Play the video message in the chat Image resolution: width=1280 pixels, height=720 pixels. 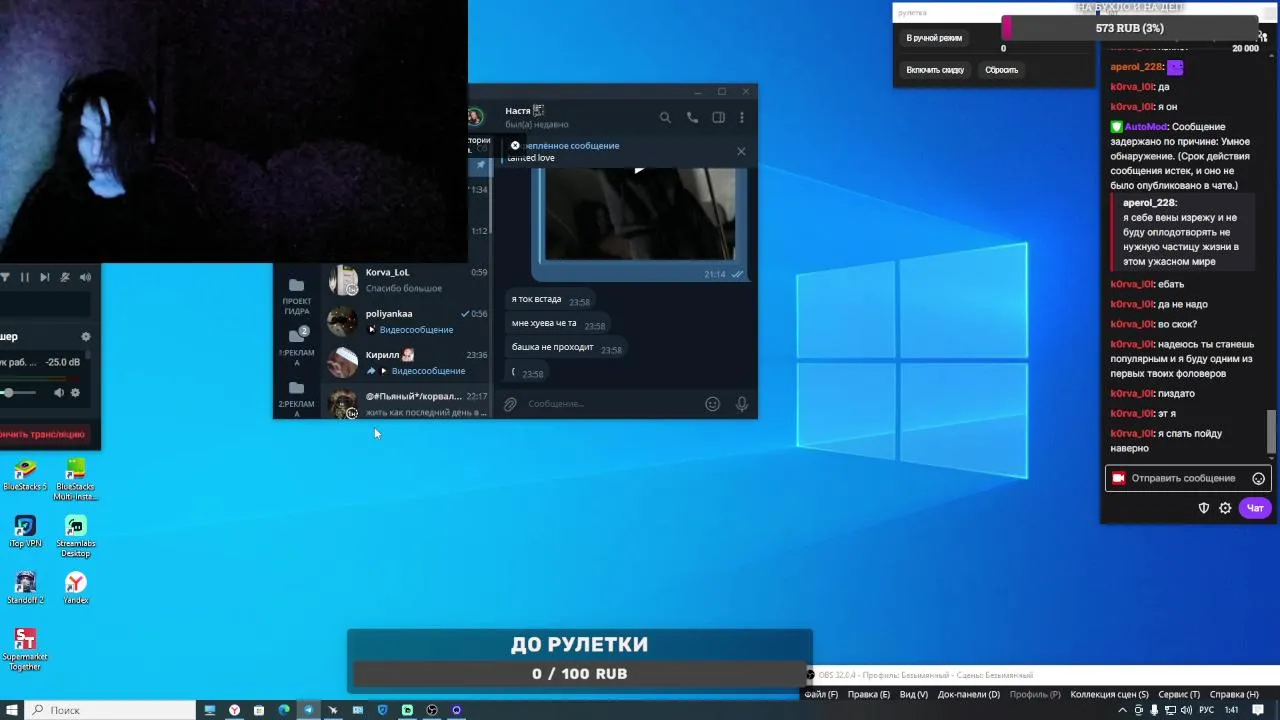click(x=640, y=169)
